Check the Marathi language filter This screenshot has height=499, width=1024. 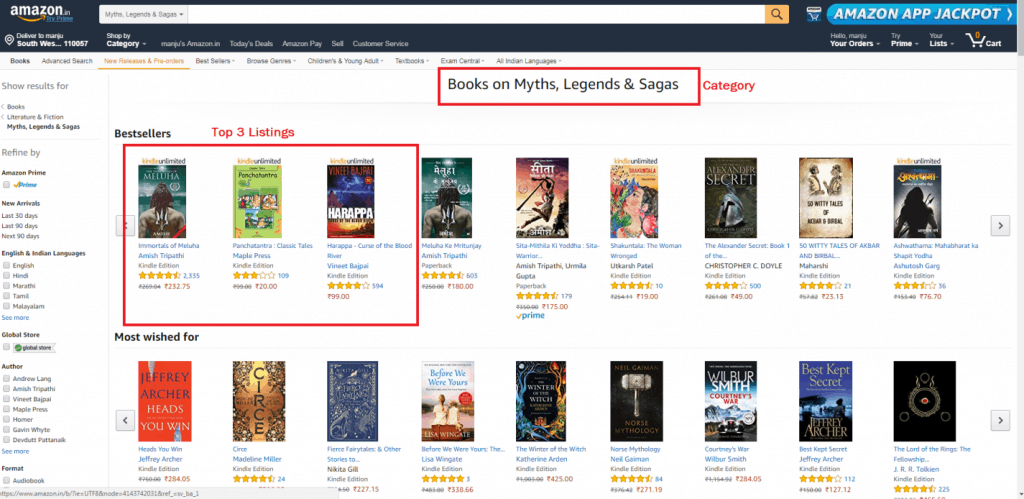coord(7,286)
